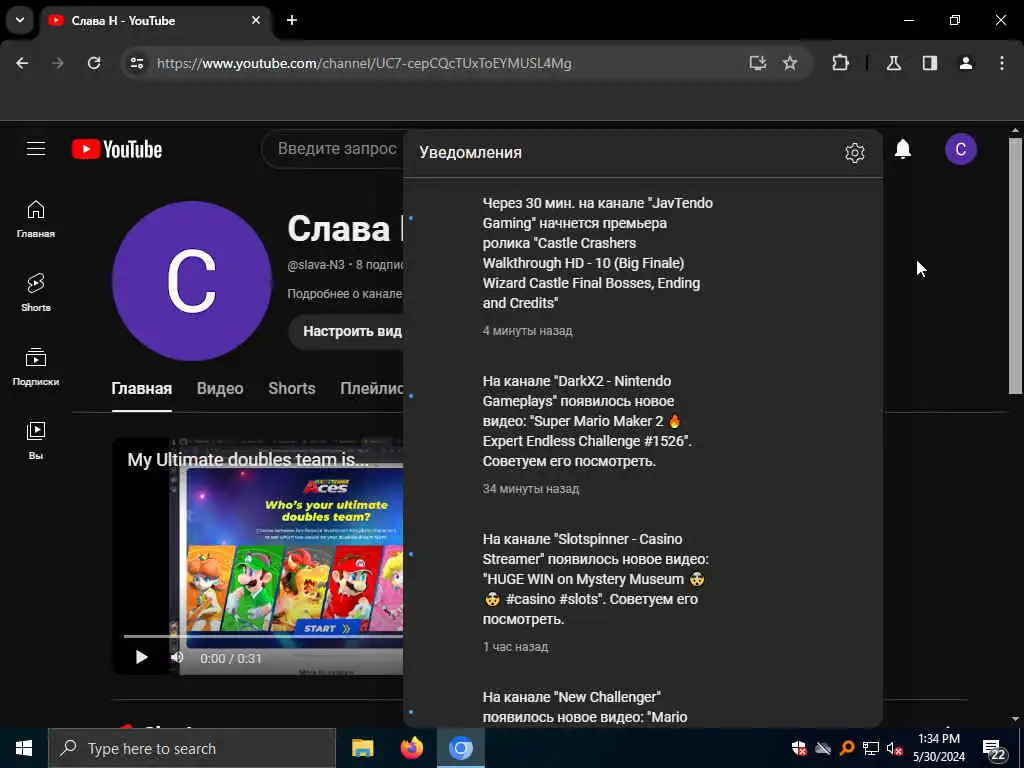Click the install app icon in address bar
This screenshot has height=768, width=1024.
[758, 63]
